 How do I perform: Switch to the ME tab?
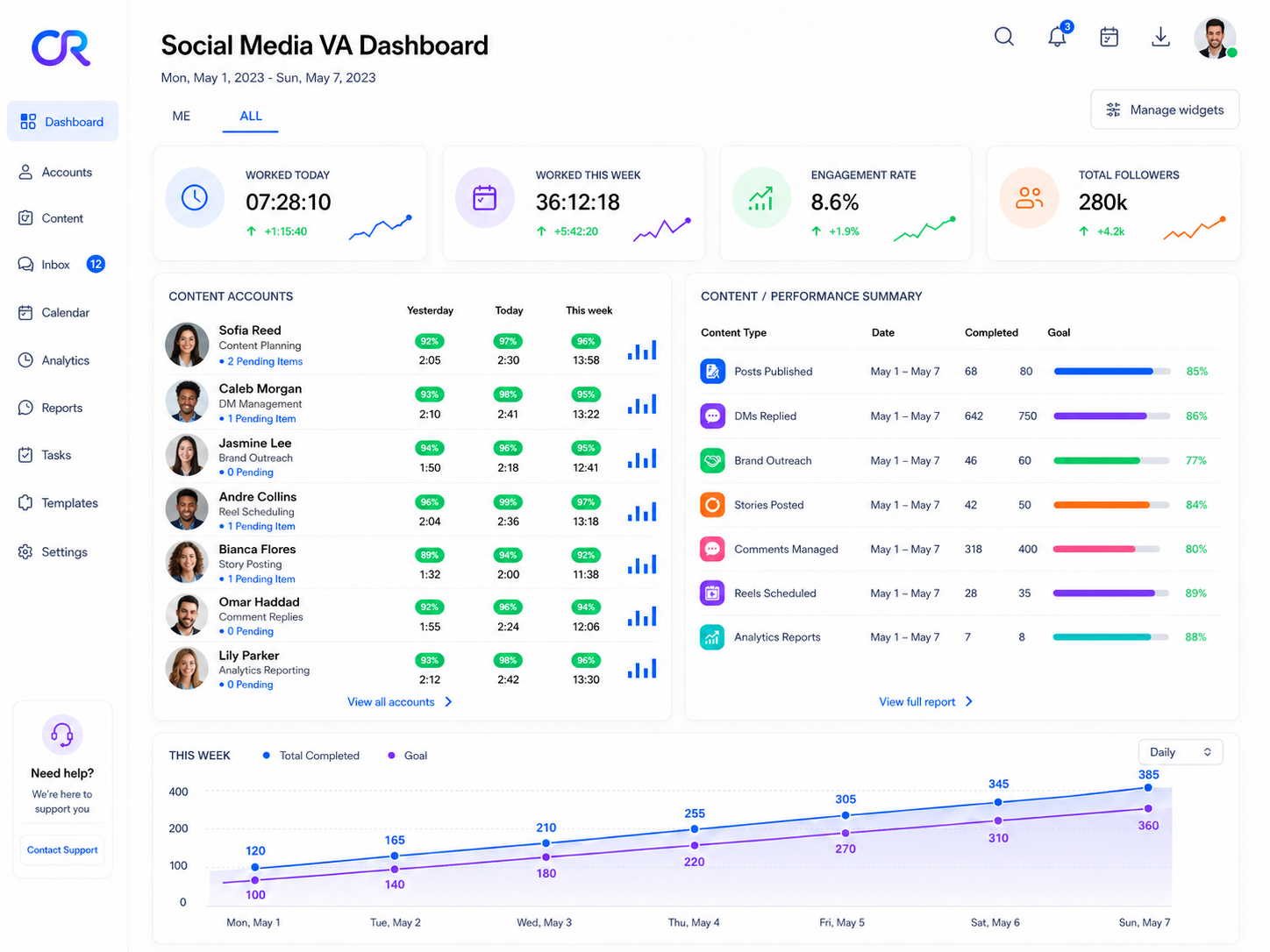(182, 116)
